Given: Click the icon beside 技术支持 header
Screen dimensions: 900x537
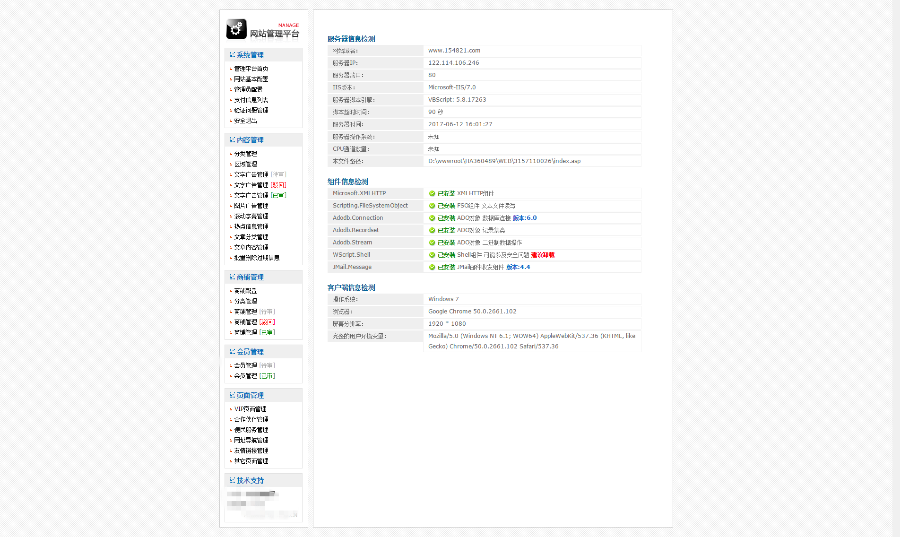Looking at the screenshot, I should pyautogui.click(x=232, y=480).
